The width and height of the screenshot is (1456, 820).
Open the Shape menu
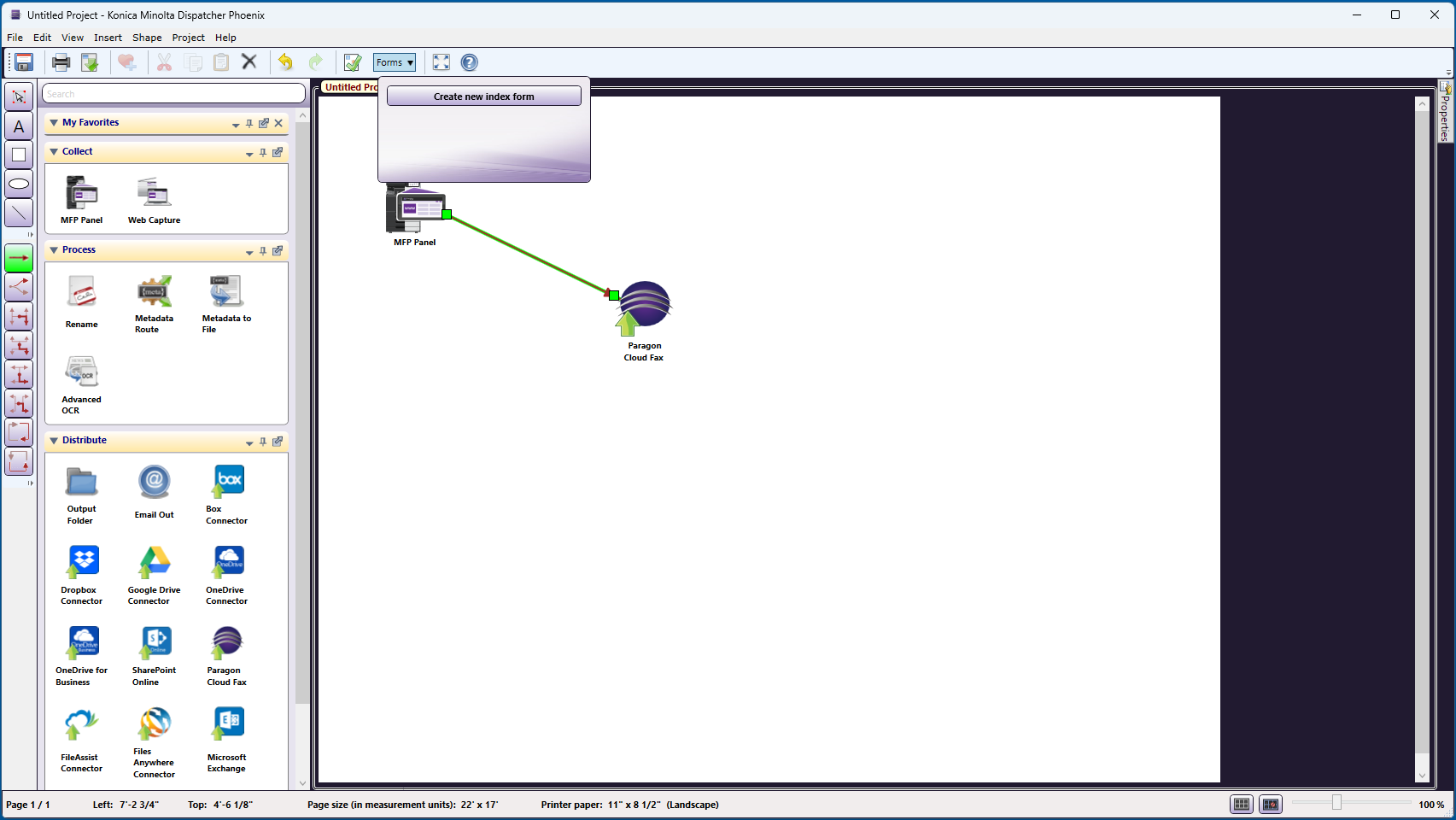[x=147, y=38]
